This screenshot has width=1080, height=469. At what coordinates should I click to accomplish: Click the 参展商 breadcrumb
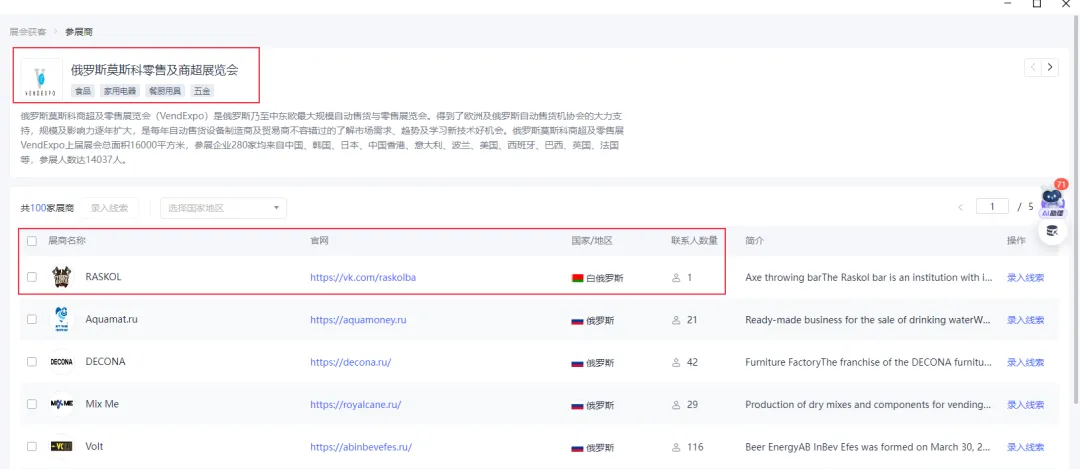(x=79, y=32)
